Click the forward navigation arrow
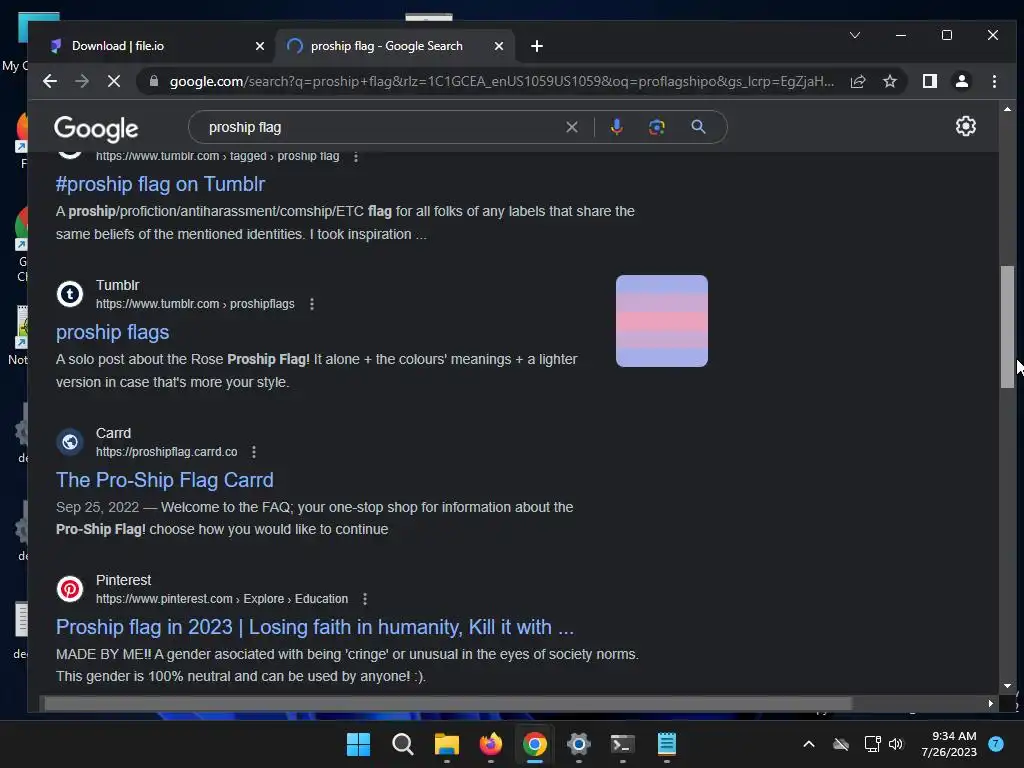1024x768 pixels. [82, 81]
